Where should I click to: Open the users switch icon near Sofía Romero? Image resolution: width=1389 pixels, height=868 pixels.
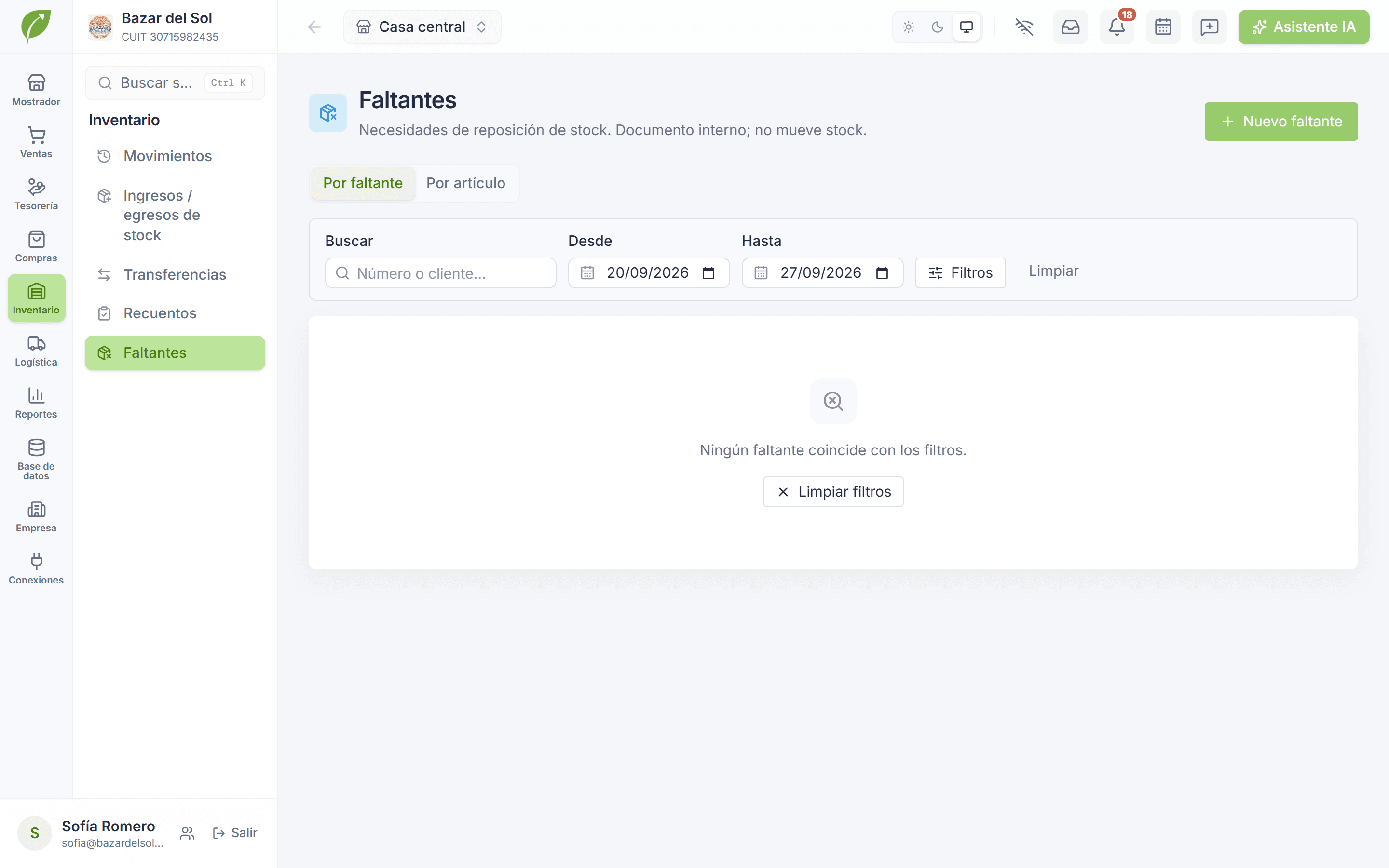point(187,833)
